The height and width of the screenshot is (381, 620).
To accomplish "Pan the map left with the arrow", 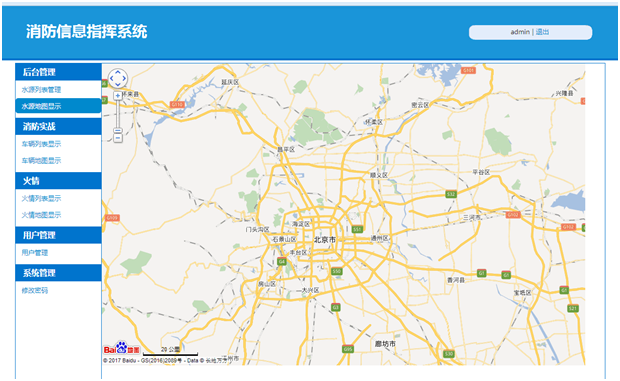I will click(x=112, y=78).
